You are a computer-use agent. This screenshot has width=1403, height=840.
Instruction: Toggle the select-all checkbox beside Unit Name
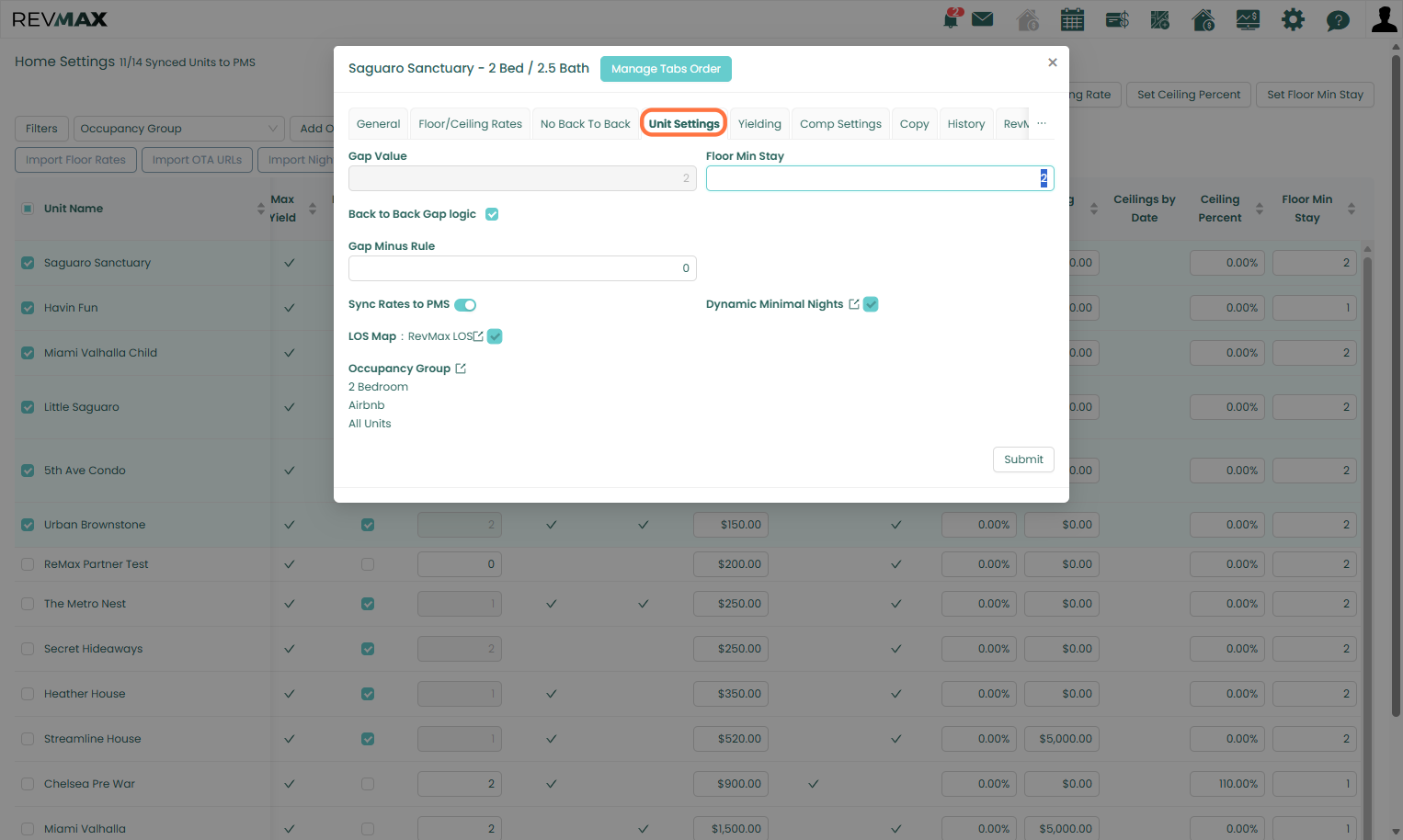pyautogui.click(x=28, y=209)
